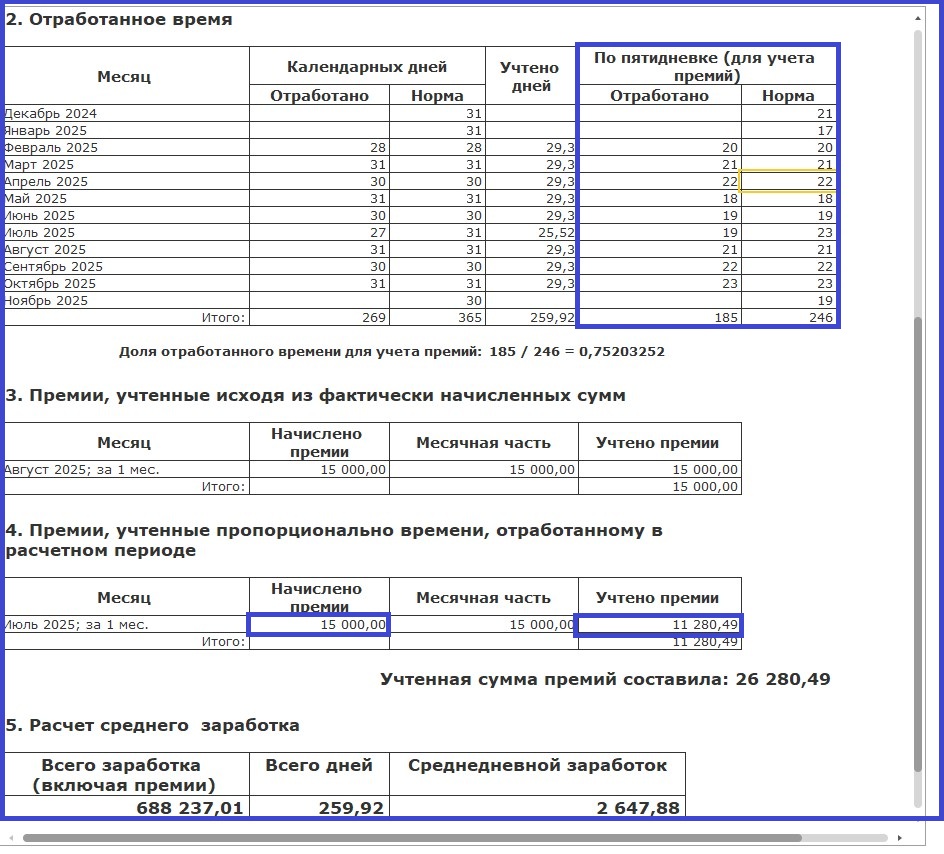Select the highlighted Норма cell for Апрель 2025
944x854 pixels.
click(x=788, y=182)
